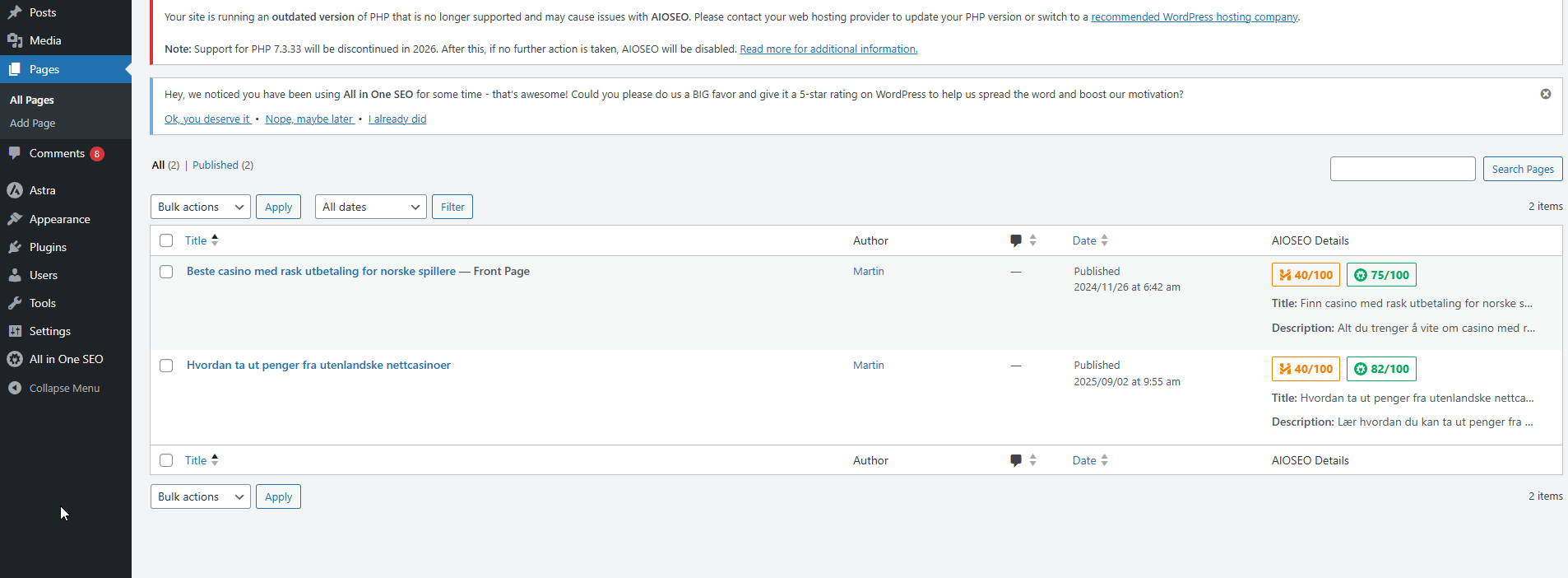Click the Collapse Menu arrow icon
Viewport: 1568px width, 578px height.
coord(15,388)
